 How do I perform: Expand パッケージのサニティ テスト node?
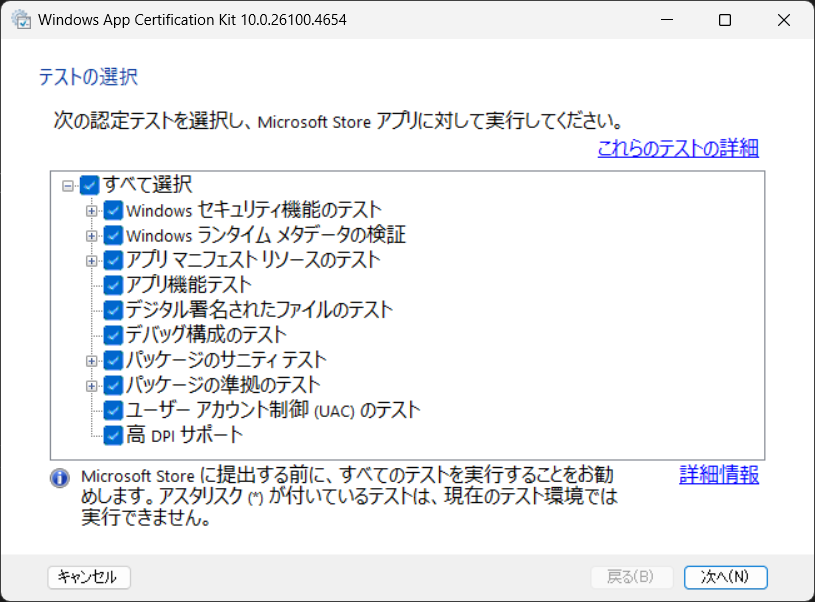click(91, 360)
